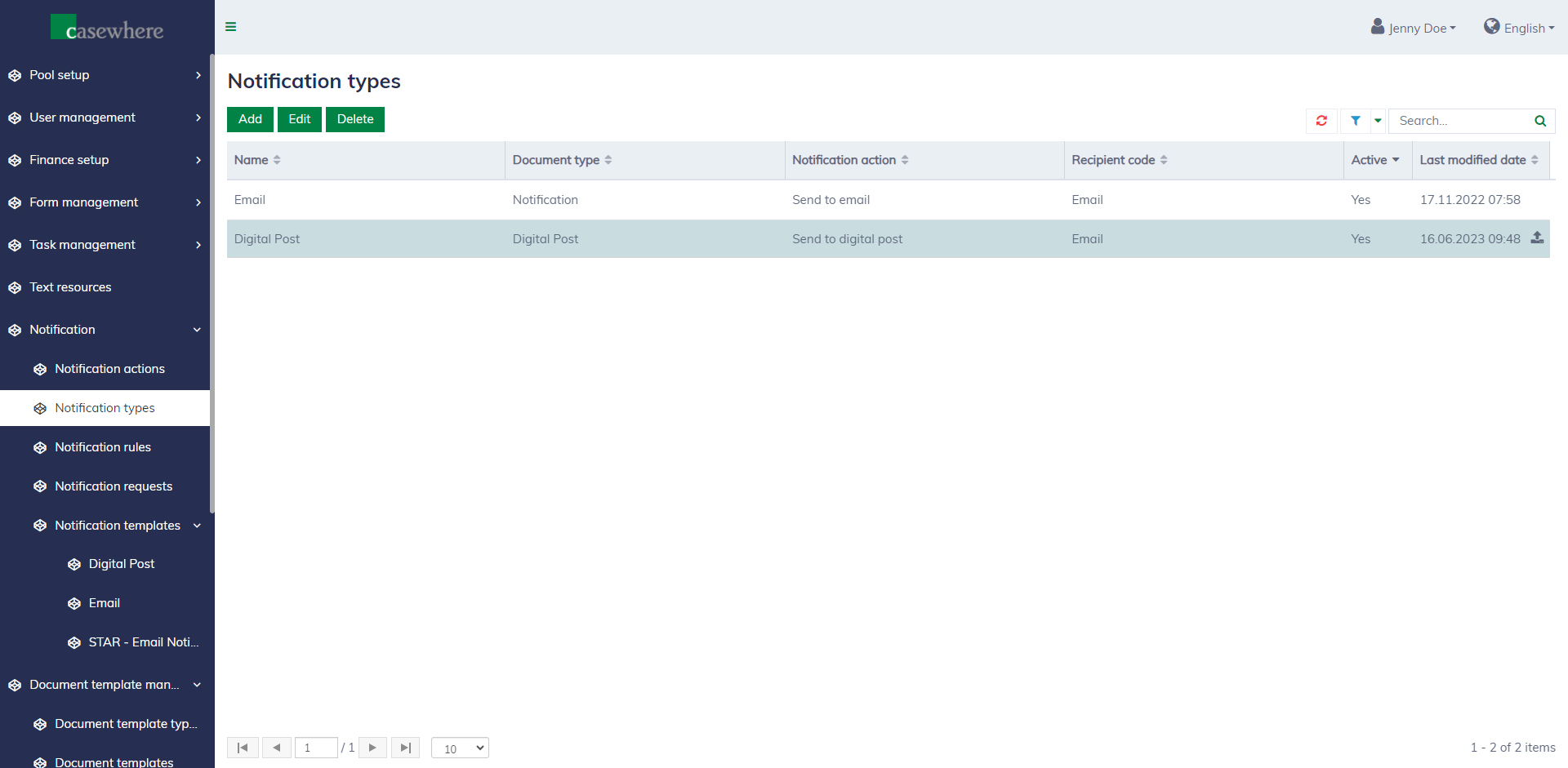The width and height of the screenshot is (1568, 768).
Task: Open the filter options dropdown arrow
Action: click(1378, 121)
